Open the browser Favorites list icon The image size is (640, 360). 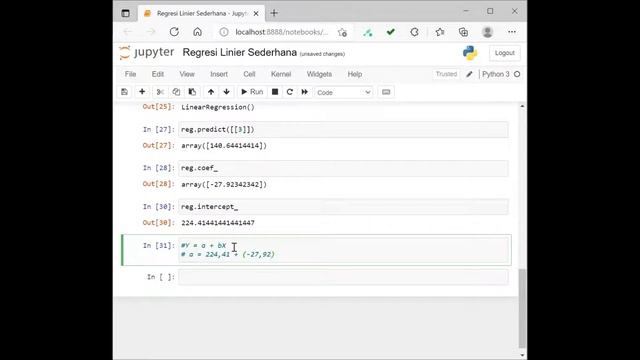click(x=440, y=32)
